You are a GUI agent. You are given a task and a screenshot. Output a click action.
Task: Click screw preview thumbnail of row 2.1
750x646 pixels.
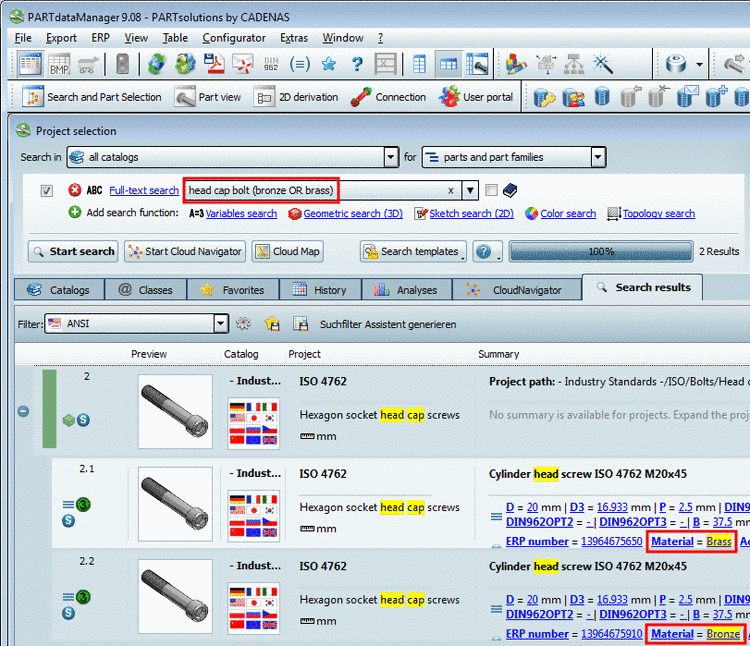click(x=175, y=504)
